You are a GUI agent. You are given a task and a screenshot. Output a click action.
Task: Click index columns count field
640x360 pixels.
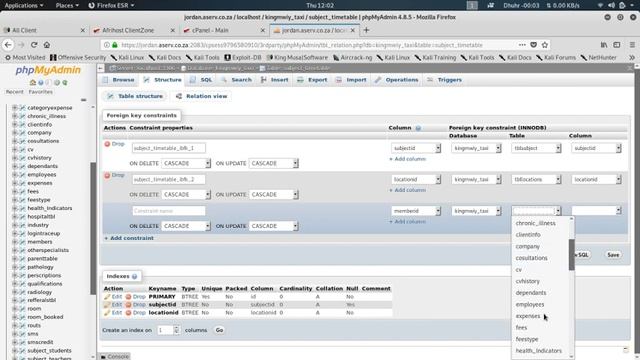coord(165,330)
